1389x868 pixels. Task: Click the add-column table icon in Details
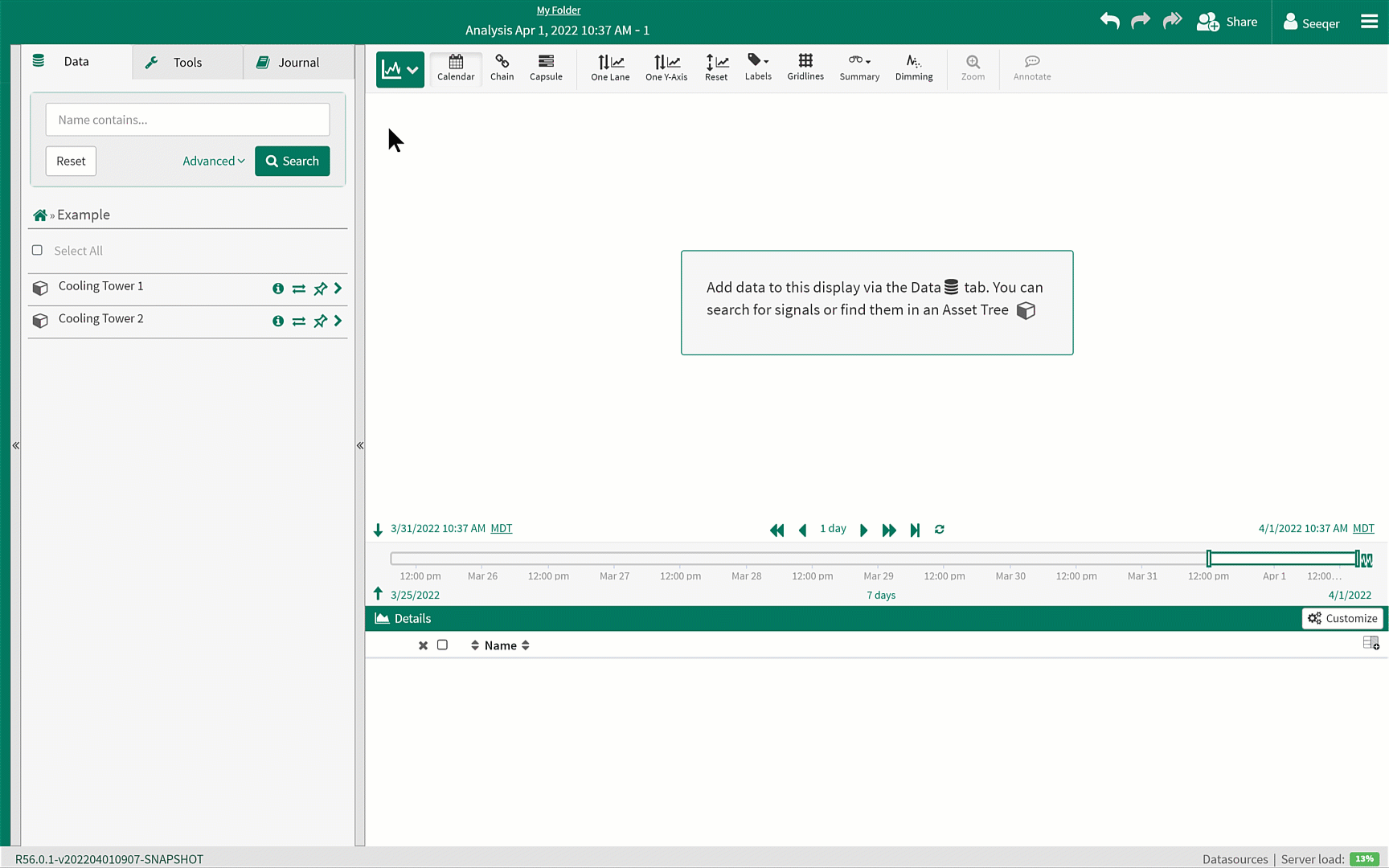1371,643
